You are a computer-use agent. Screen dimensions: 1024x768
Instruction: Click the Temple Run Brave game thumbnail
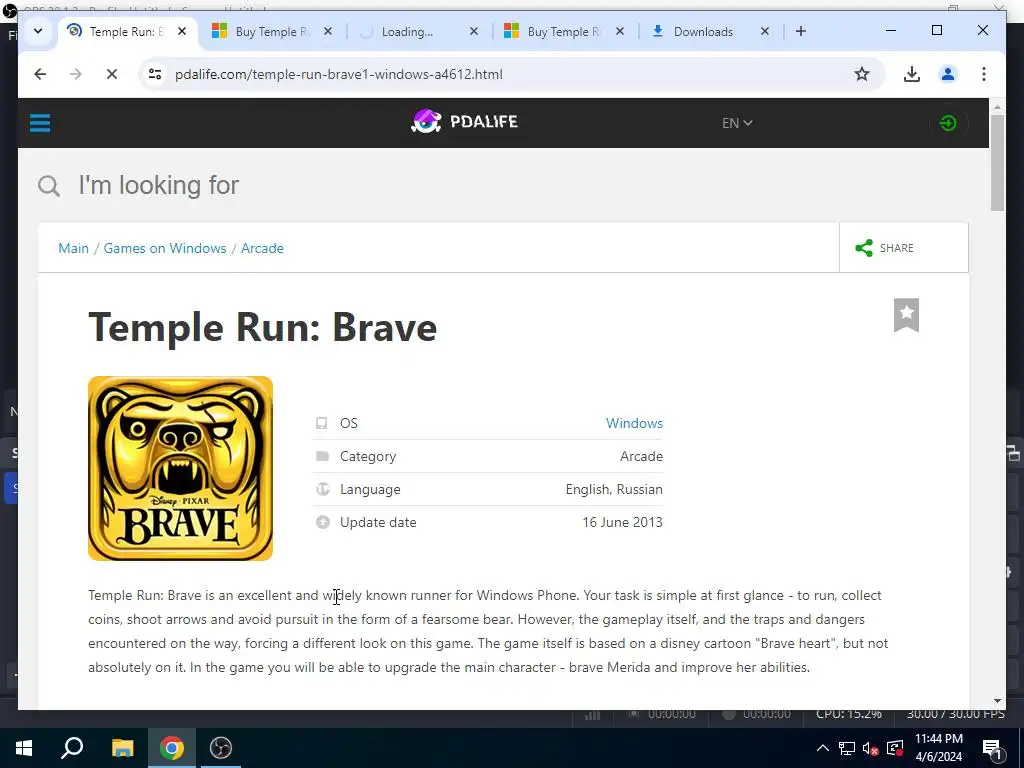(x=180, y=468)
